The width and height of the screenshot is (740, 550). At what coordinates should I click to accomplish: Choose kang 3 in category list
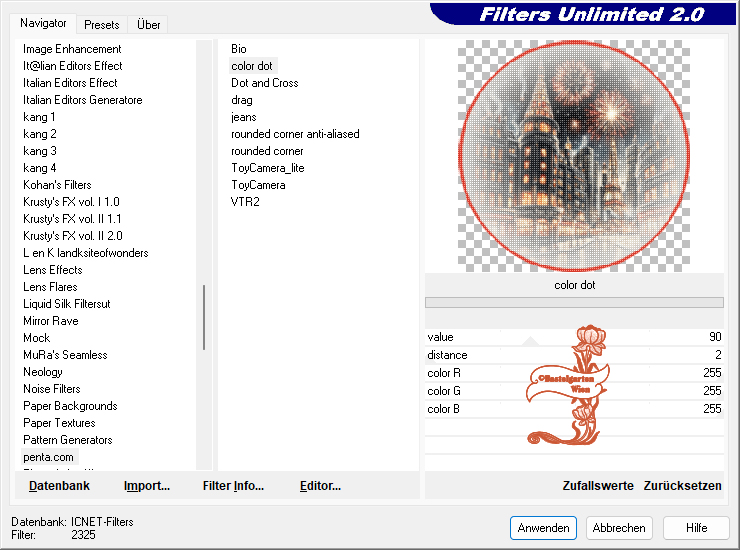tap(40, 151)
